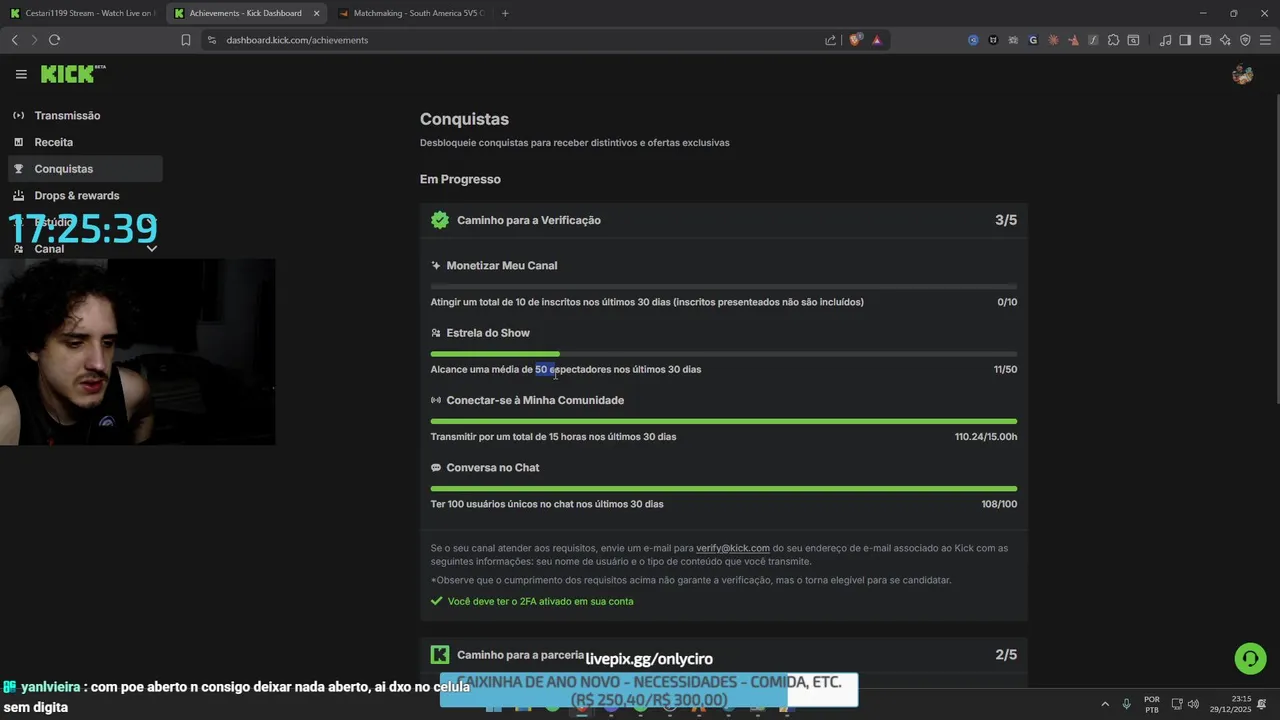Open the Brave VPN shield icon
The image size is (1280, 720).
[1245, 40]
